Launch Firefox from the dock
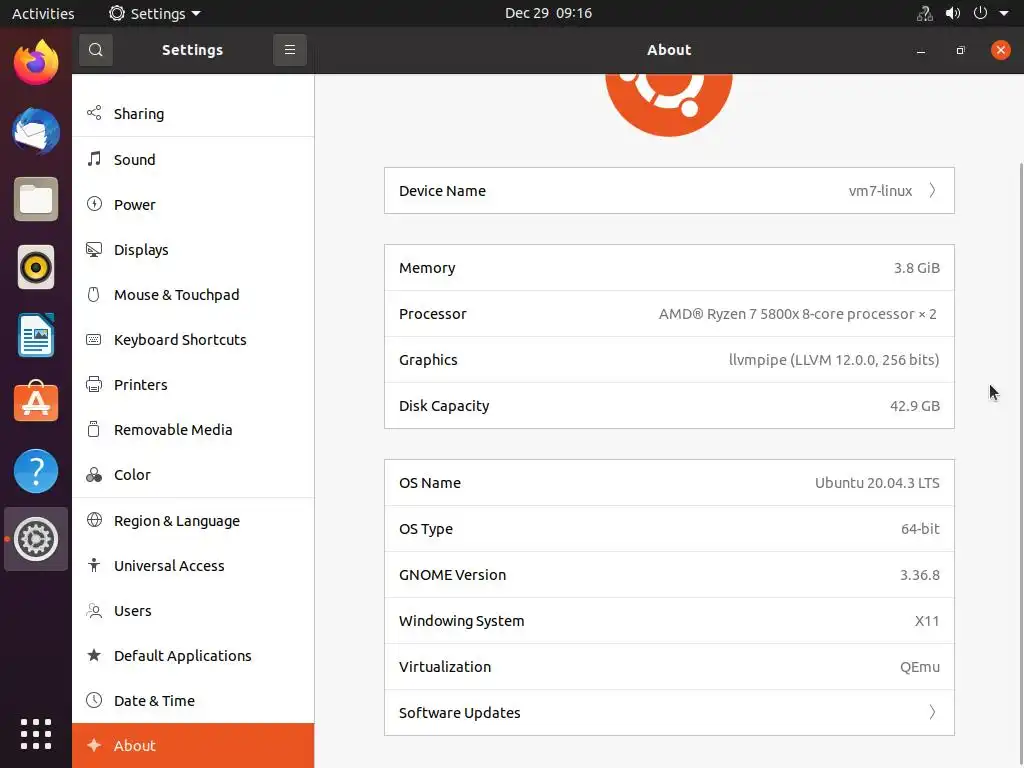The image size is (1024, 768). tap(36, 63)
